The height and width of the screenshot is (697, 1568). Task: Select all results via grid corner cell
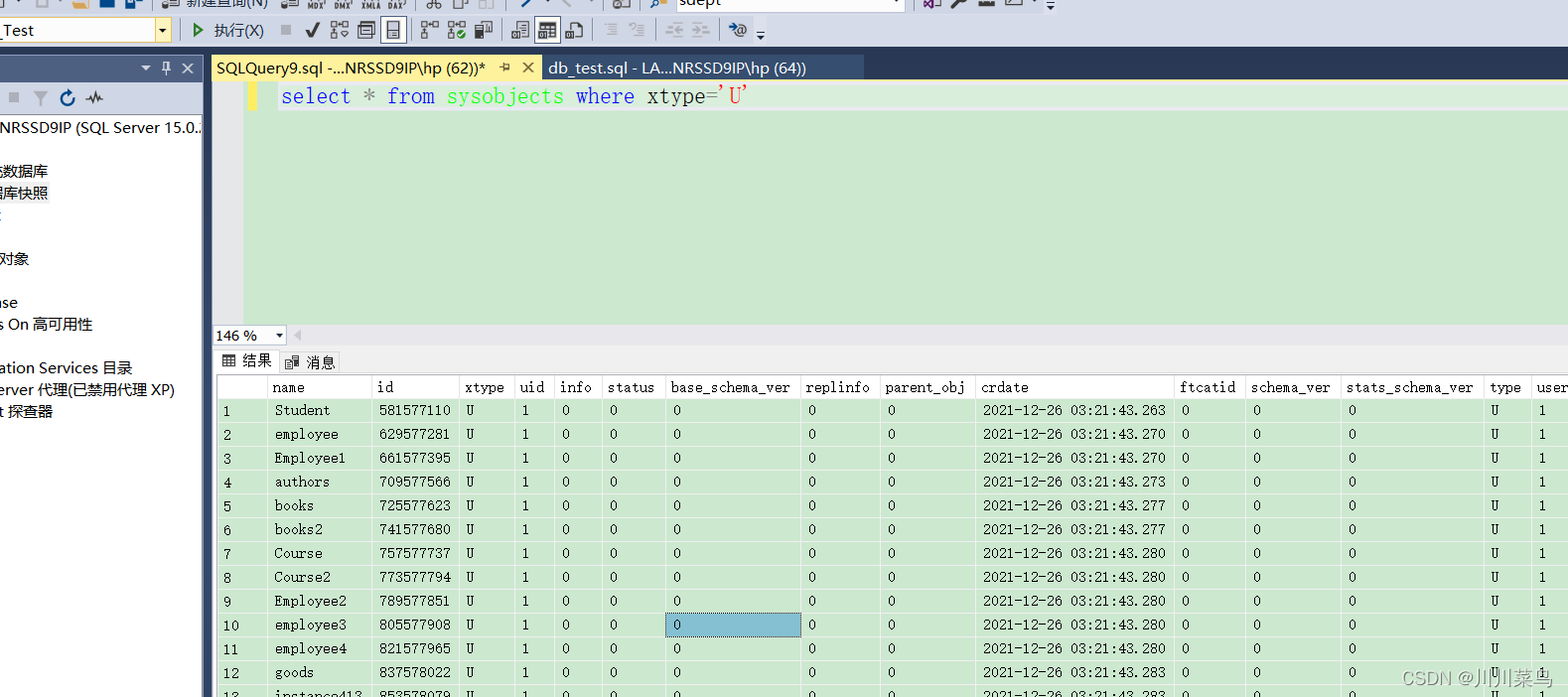tap(241, 387)
